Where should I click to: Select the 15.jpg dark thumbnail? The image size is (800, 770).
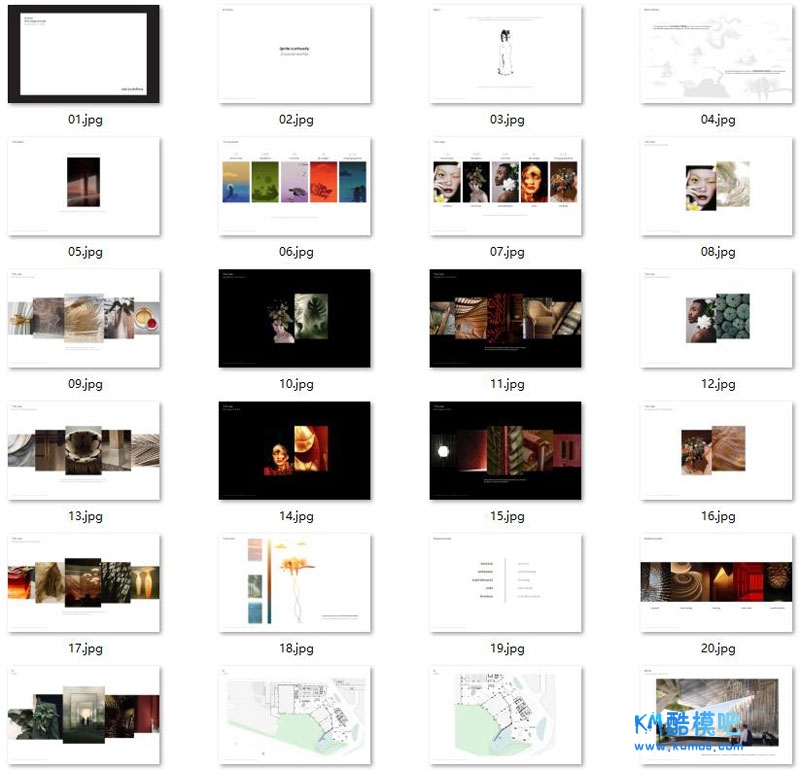click(506, 451)
